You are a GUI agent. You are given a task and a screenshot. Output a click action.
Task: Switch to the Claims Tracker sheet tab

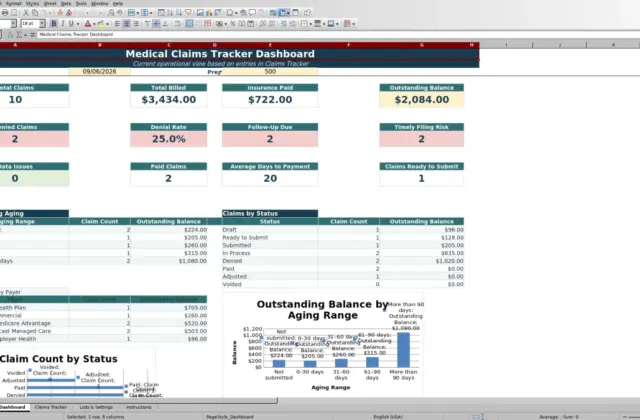51,407
